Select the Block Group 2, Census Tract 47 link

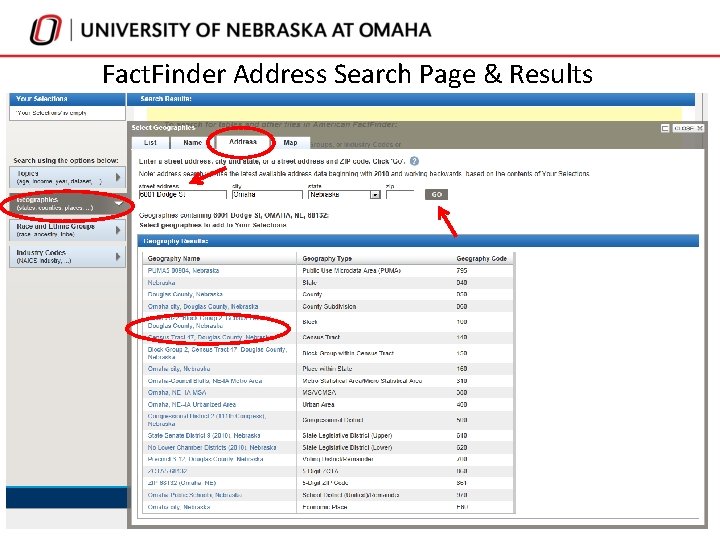pyautogui.click(x=217, y=353)
